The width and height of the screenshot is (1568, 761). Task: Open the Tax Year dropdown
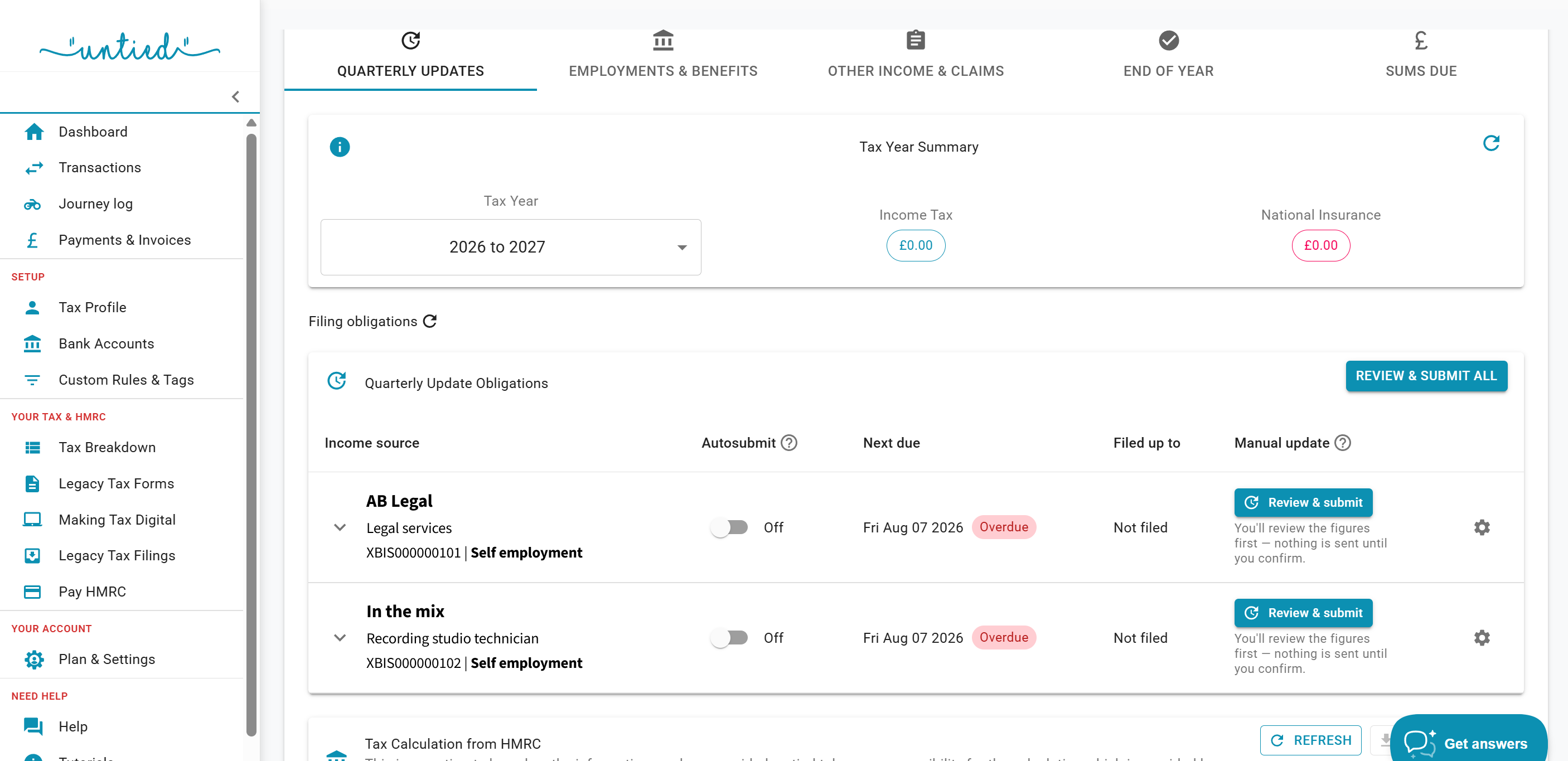click(511, 247)
